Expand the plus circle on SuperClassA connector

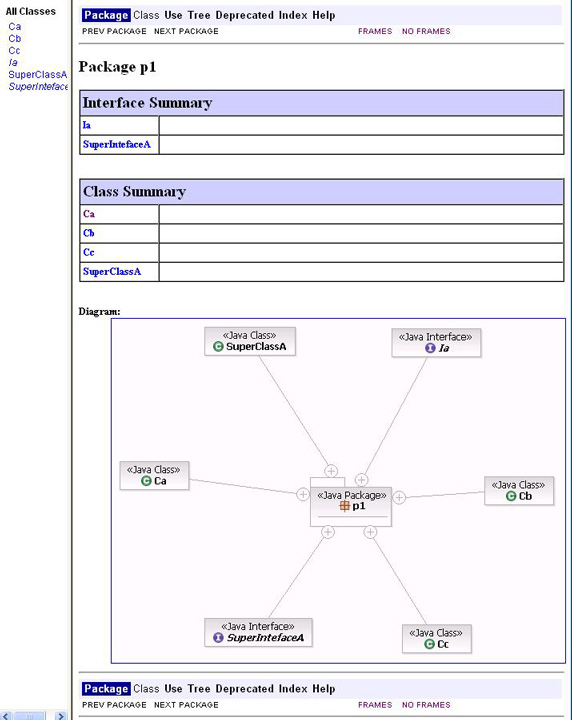click(331, 471)
